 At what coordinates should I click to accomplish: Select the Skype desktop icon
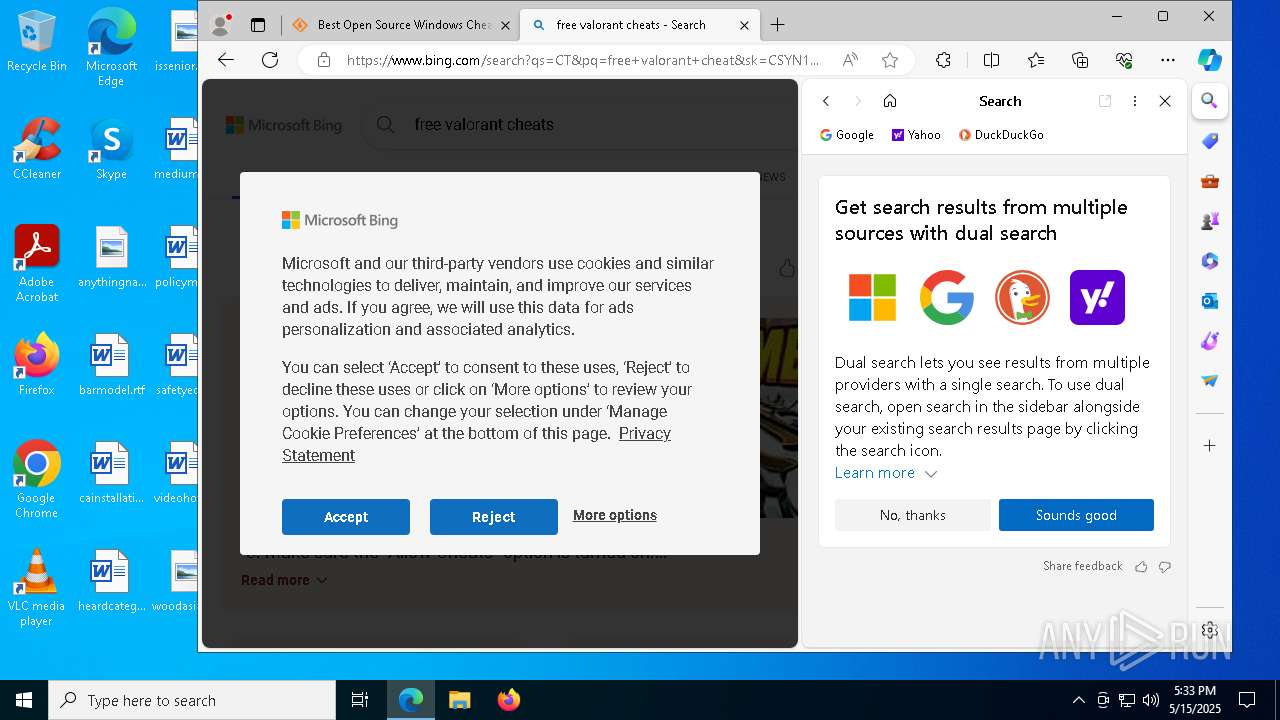coord(111,148)
